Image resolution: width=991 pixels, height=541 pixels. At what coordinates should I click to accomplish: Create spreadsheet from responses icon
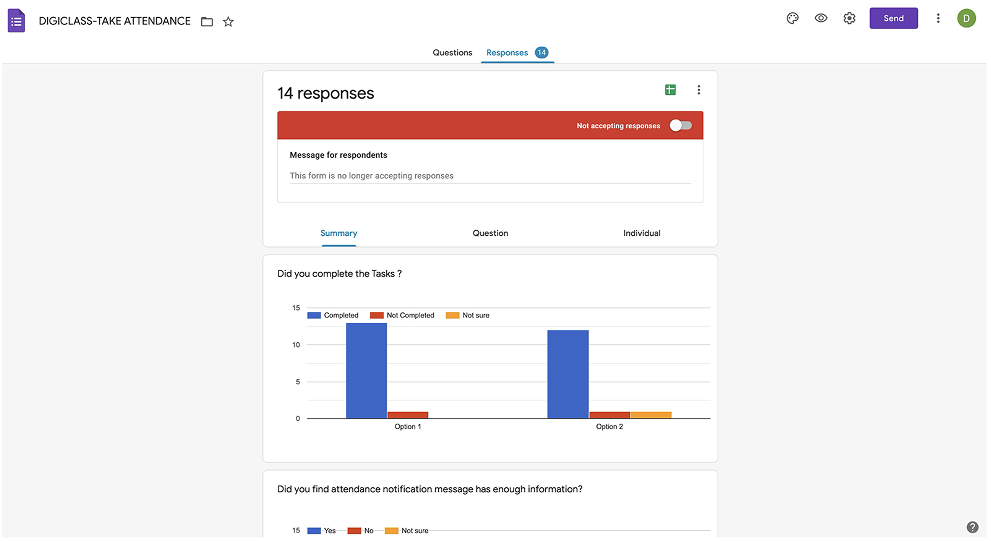pyautogui.click(x=671, y=90)
